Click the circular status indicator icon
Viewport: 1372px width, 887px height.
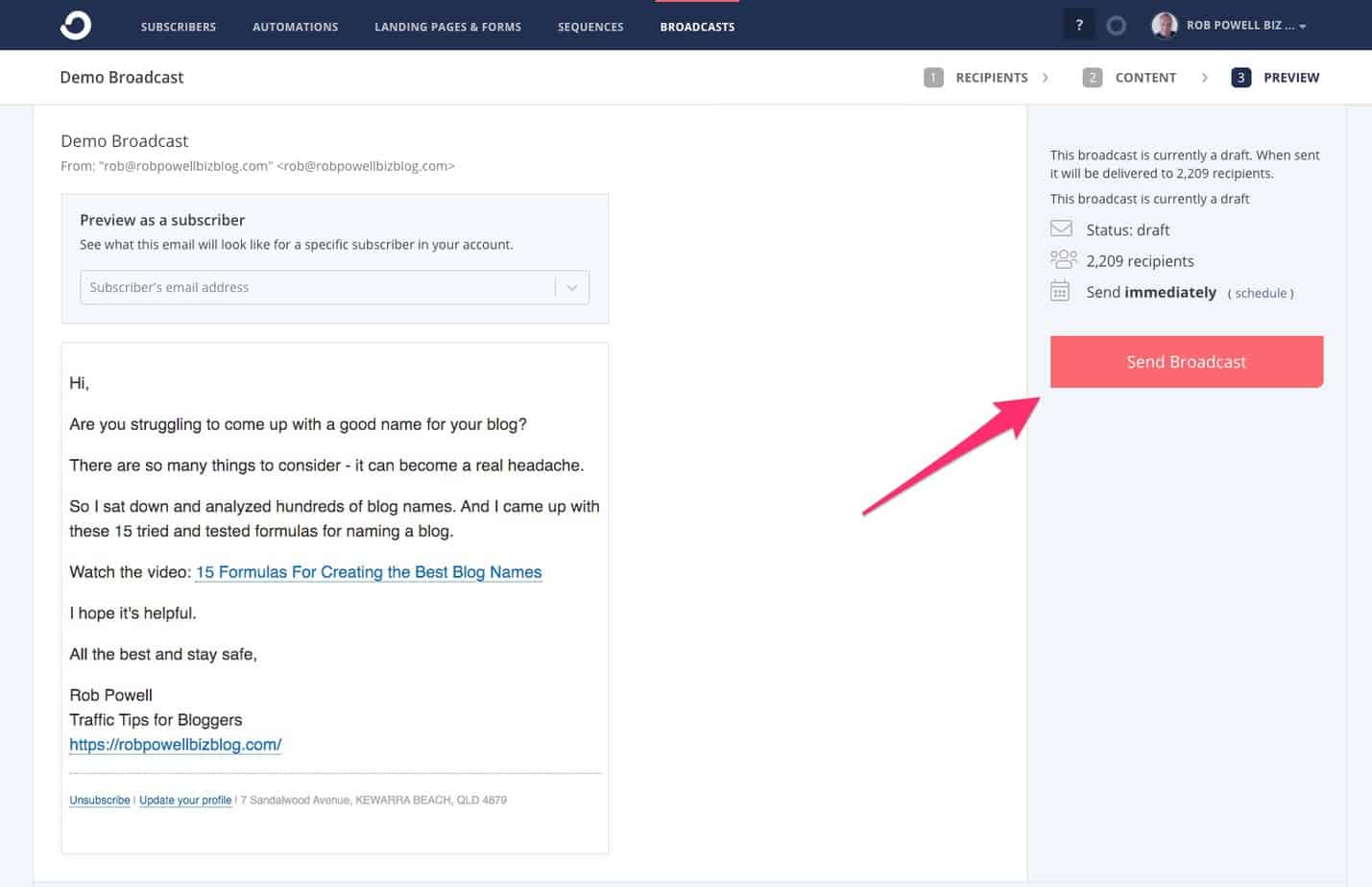point(1116,26)
